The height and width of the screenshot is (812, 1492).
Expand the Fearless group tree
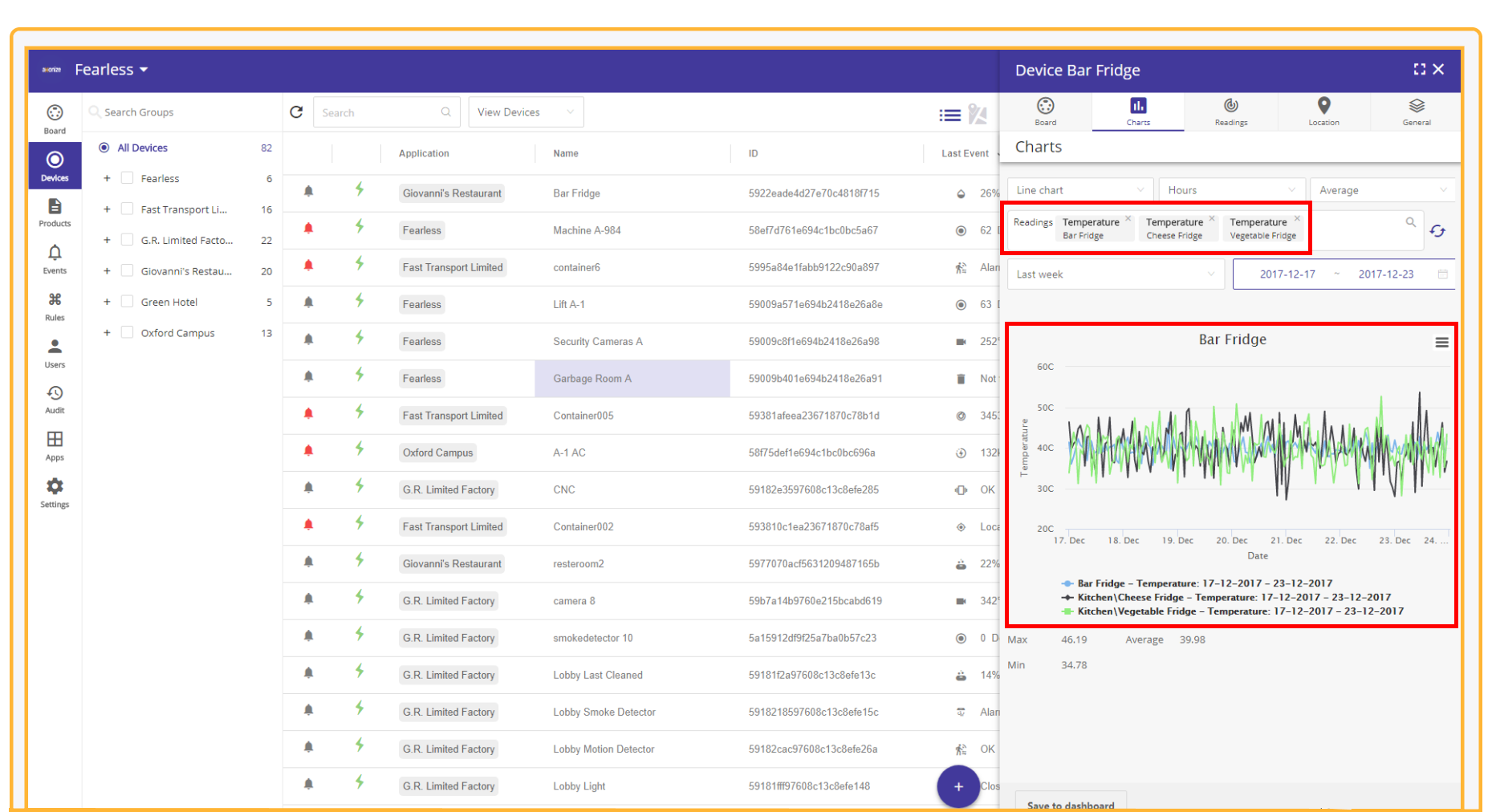[107, 178]
